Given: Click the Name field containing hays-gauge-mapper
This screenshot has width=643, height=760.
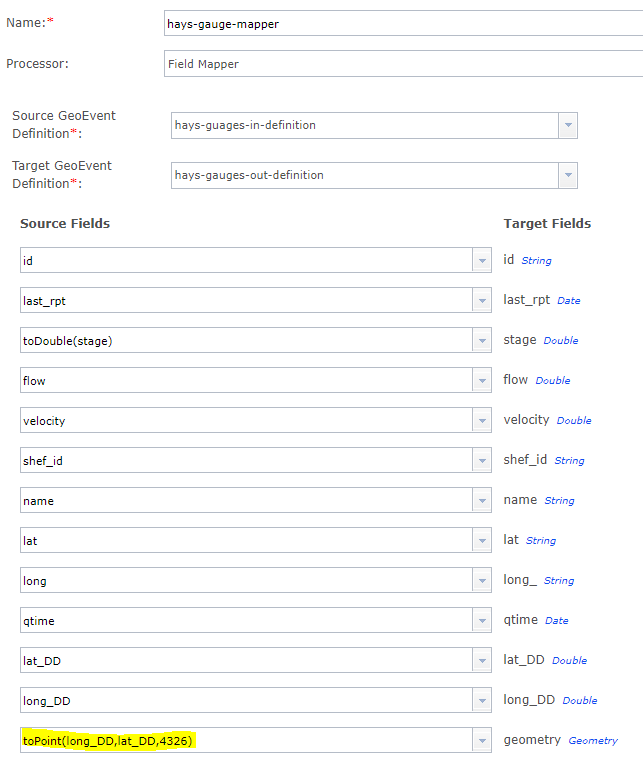Looking at the screenshot, I should tap(400, 24).
